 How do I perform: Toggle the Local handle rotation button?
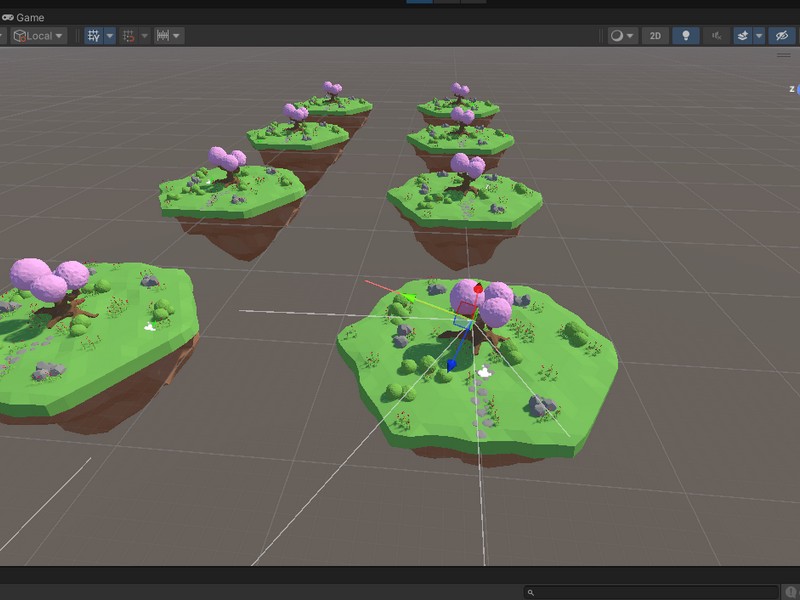point(37,36)
